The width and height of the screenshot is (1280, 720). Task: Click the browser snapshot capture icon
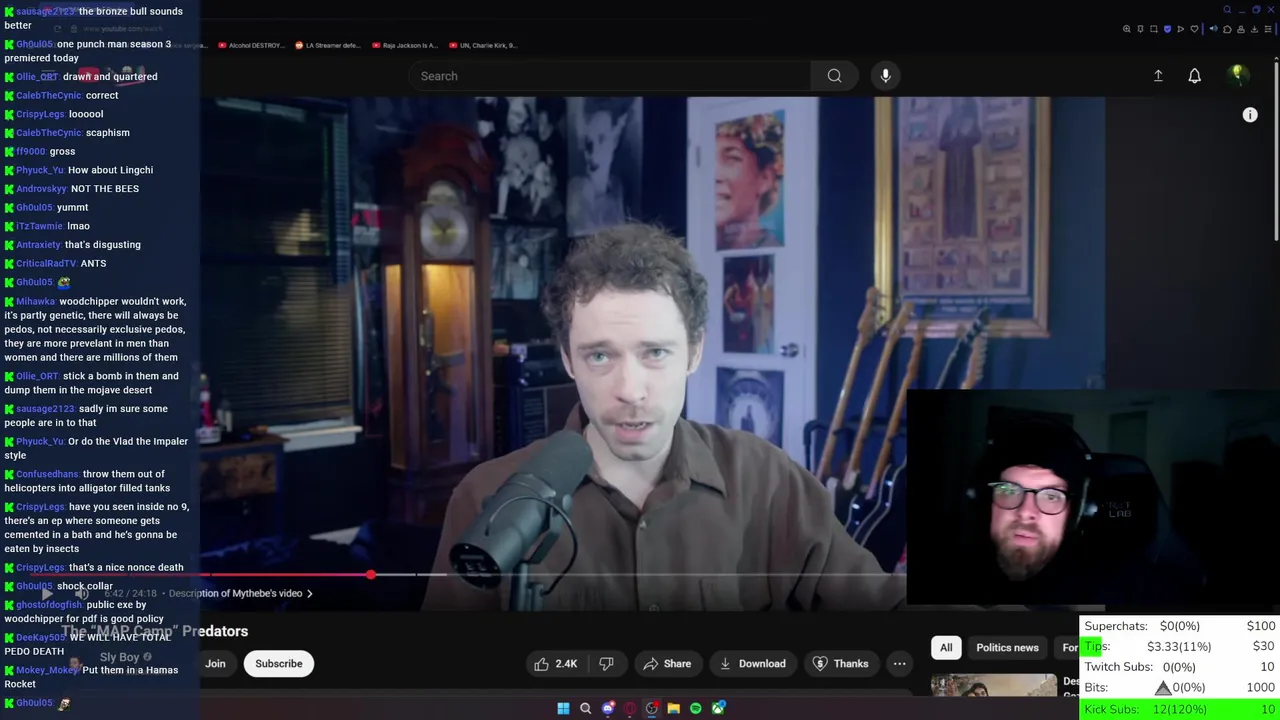[x=1154, y=29]
